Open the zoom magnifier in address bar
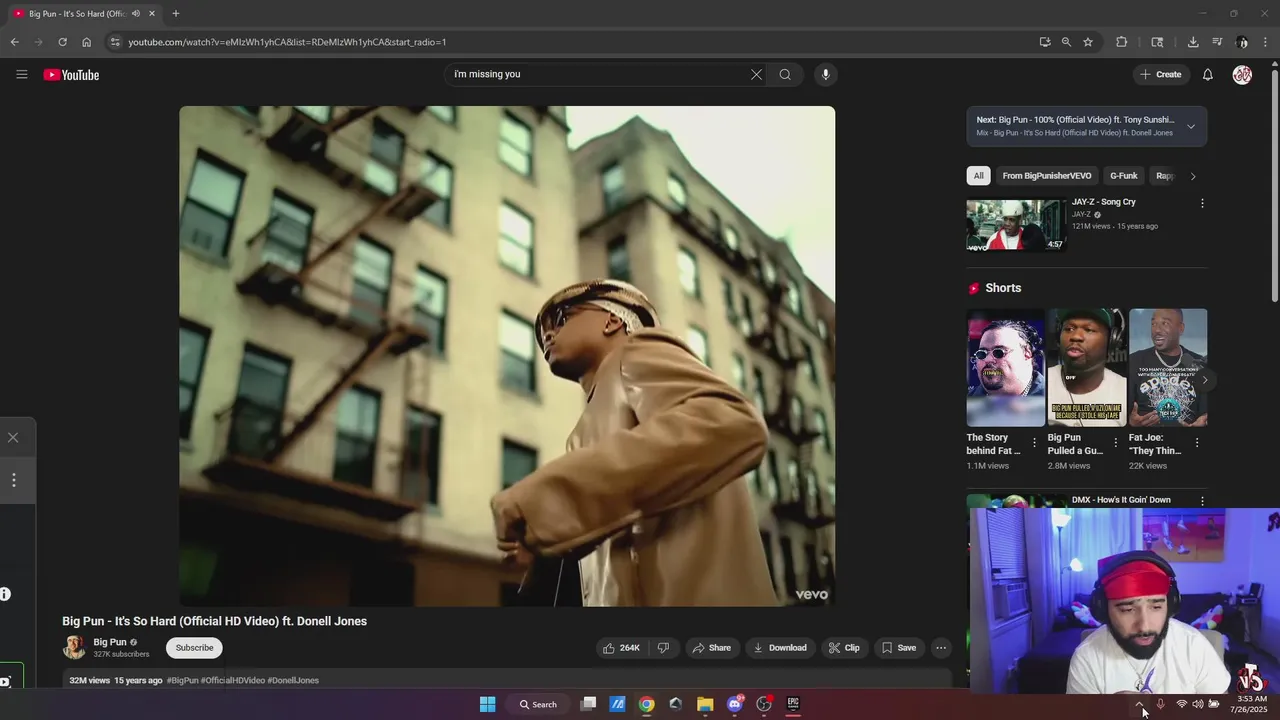The height and width of the screenshot is (720, 1280). coord(1066,42)
